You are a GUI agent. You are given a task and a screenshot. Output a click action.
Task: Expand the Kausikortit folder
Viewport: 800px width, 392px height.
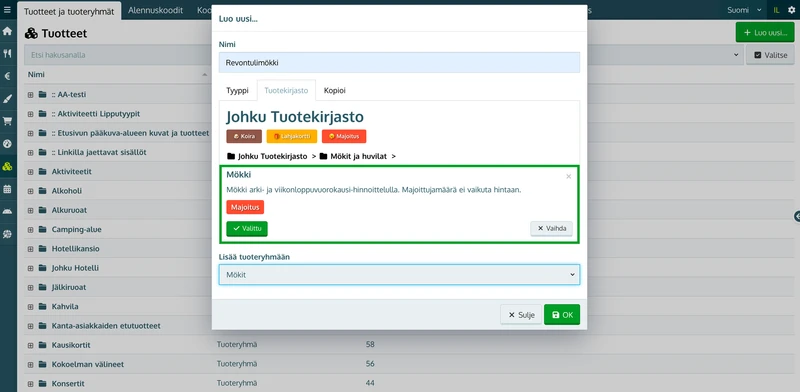30,345
